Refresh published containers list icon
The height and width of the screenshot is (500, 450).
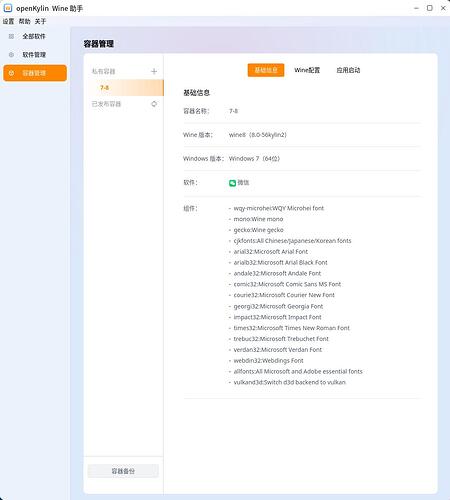(x=154, y=104)
